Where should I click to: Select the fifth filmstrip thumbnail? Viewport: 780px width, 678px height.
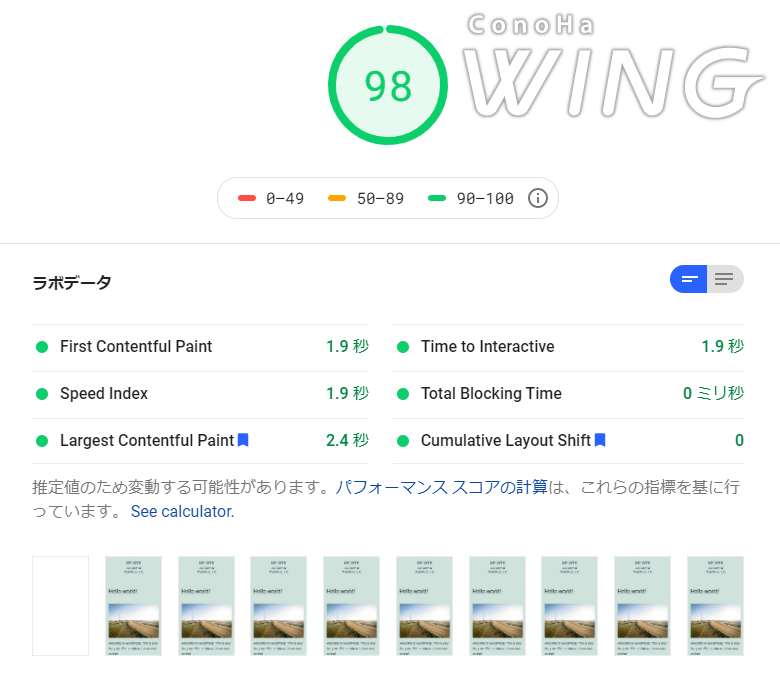pyautogui.click(x=351, y=606)
